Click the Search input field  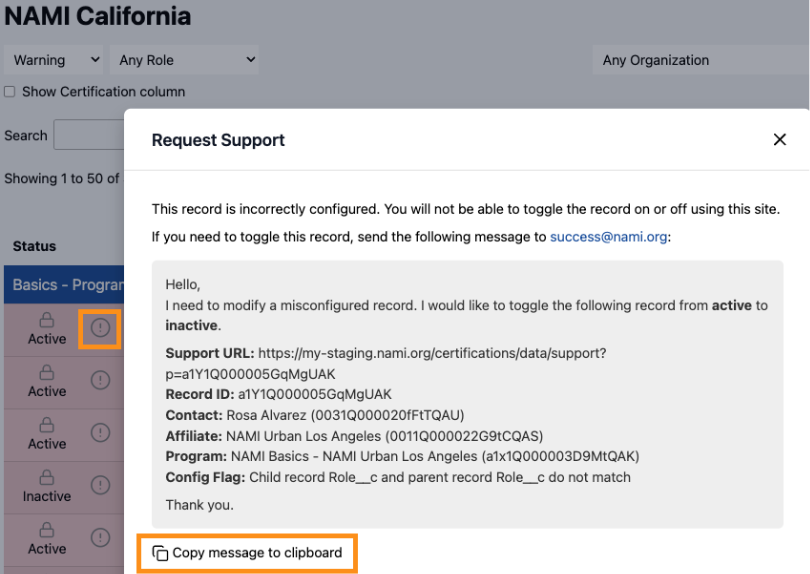pos(89,135)
